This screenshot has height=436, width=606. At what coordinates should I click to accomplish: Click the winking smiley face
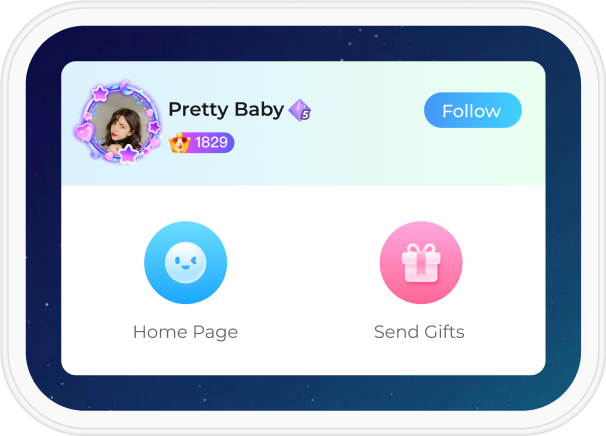(186, 262)
